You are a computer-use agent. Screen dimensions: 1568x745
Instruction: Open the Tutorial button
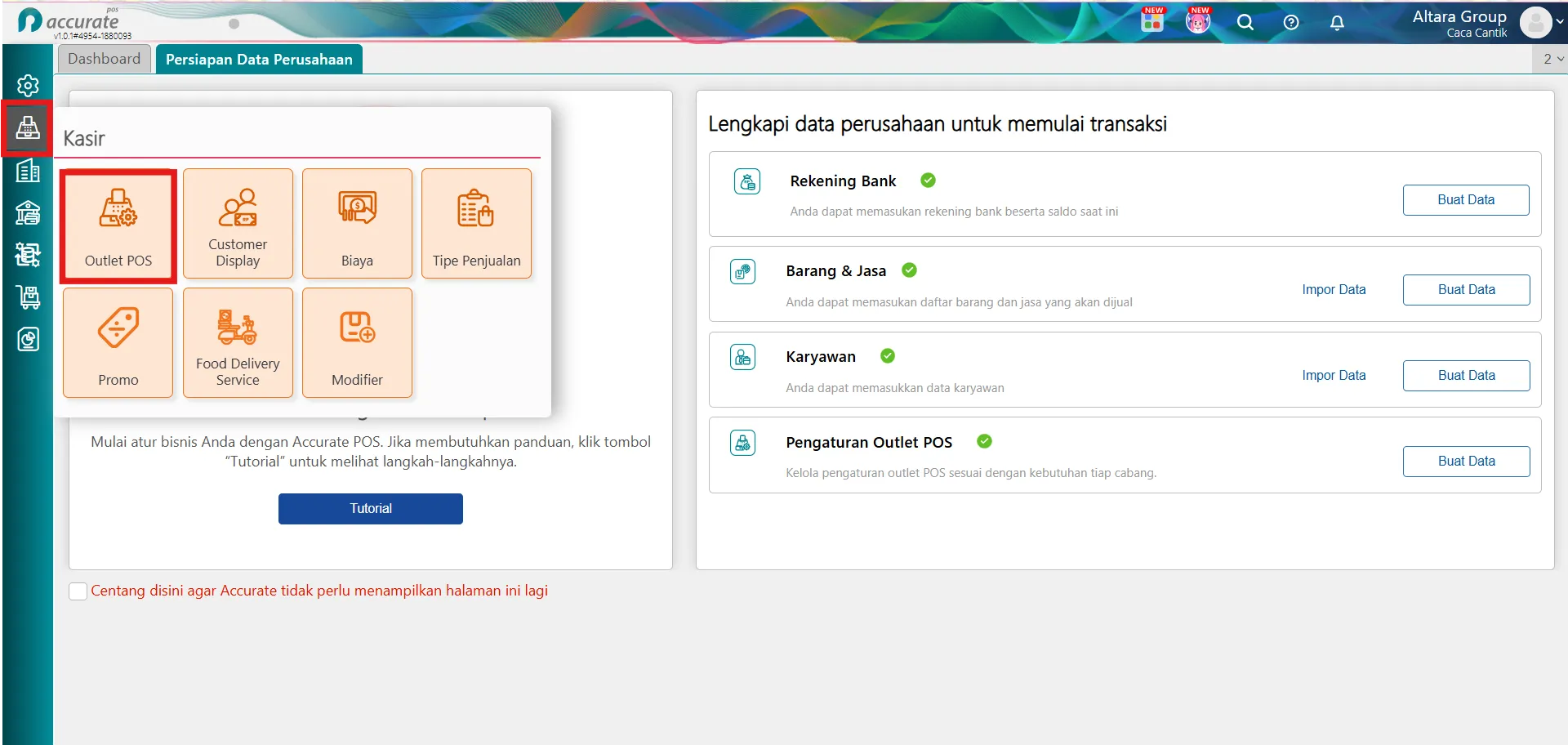371,509
